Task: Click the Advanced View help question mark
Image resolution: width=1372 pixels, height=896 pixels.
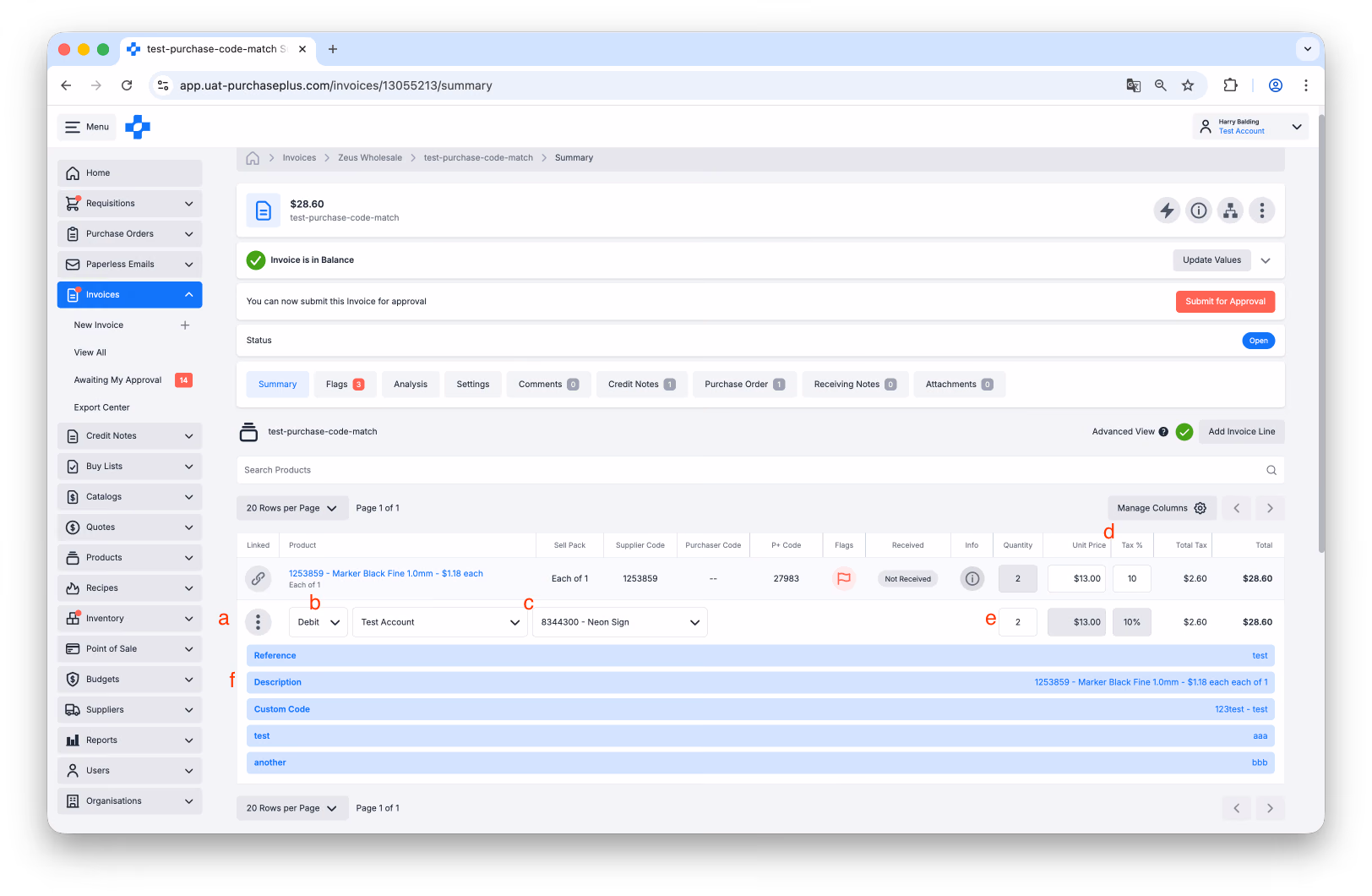Action: pyautogui.click(x=1163, y=432)
